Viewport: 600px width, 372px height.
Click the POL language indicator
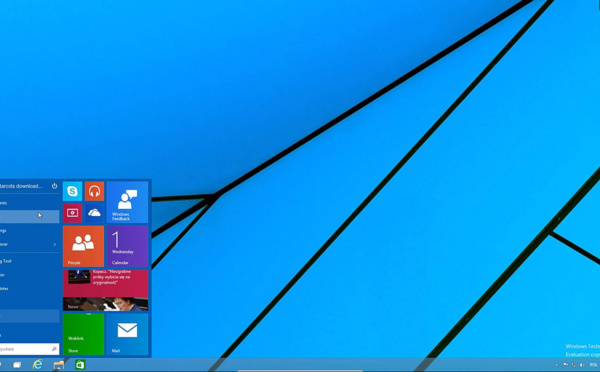(593, 365)
